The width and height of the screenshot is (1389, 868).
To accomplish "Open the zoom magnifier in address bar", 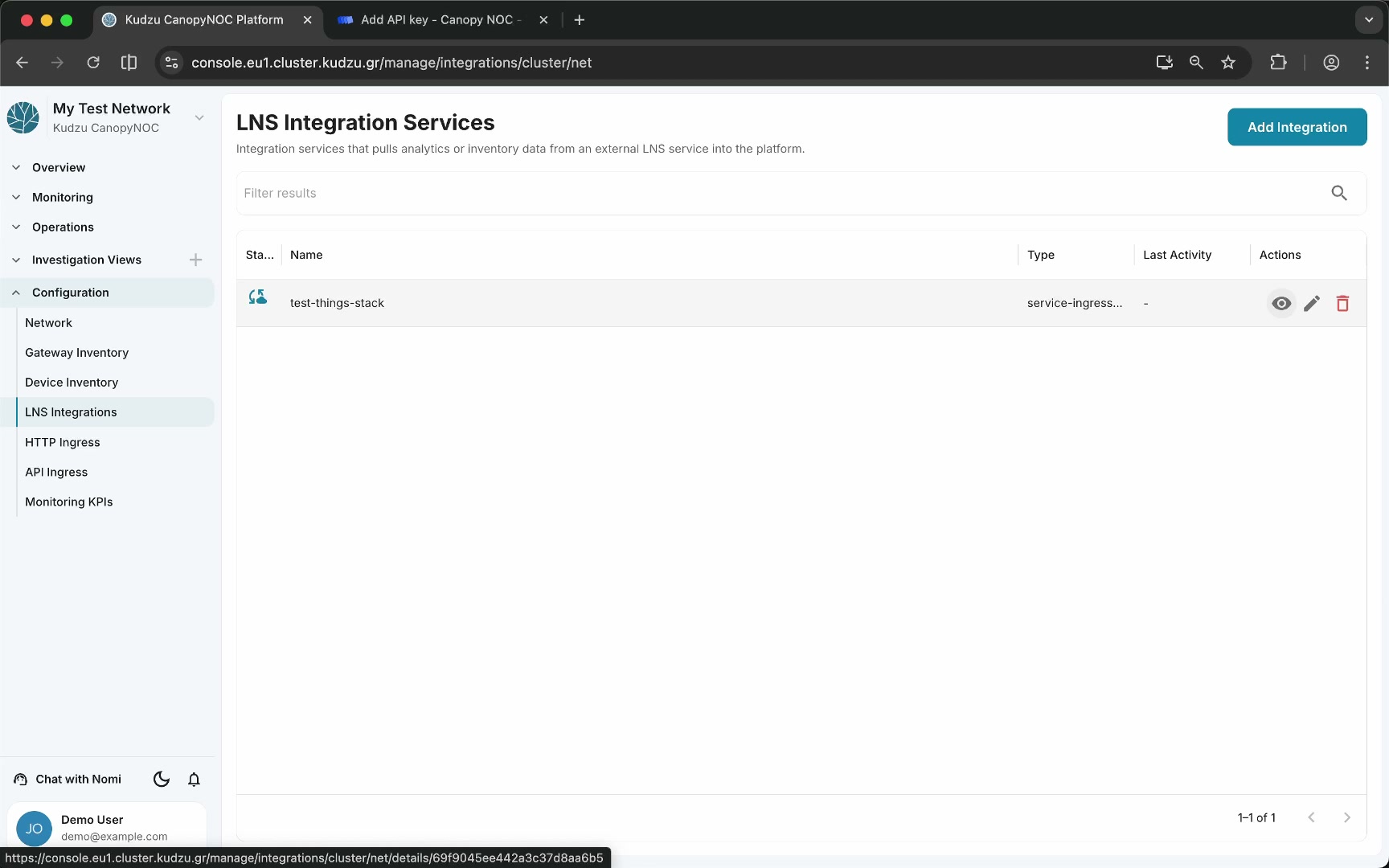I will [1196, 63].
